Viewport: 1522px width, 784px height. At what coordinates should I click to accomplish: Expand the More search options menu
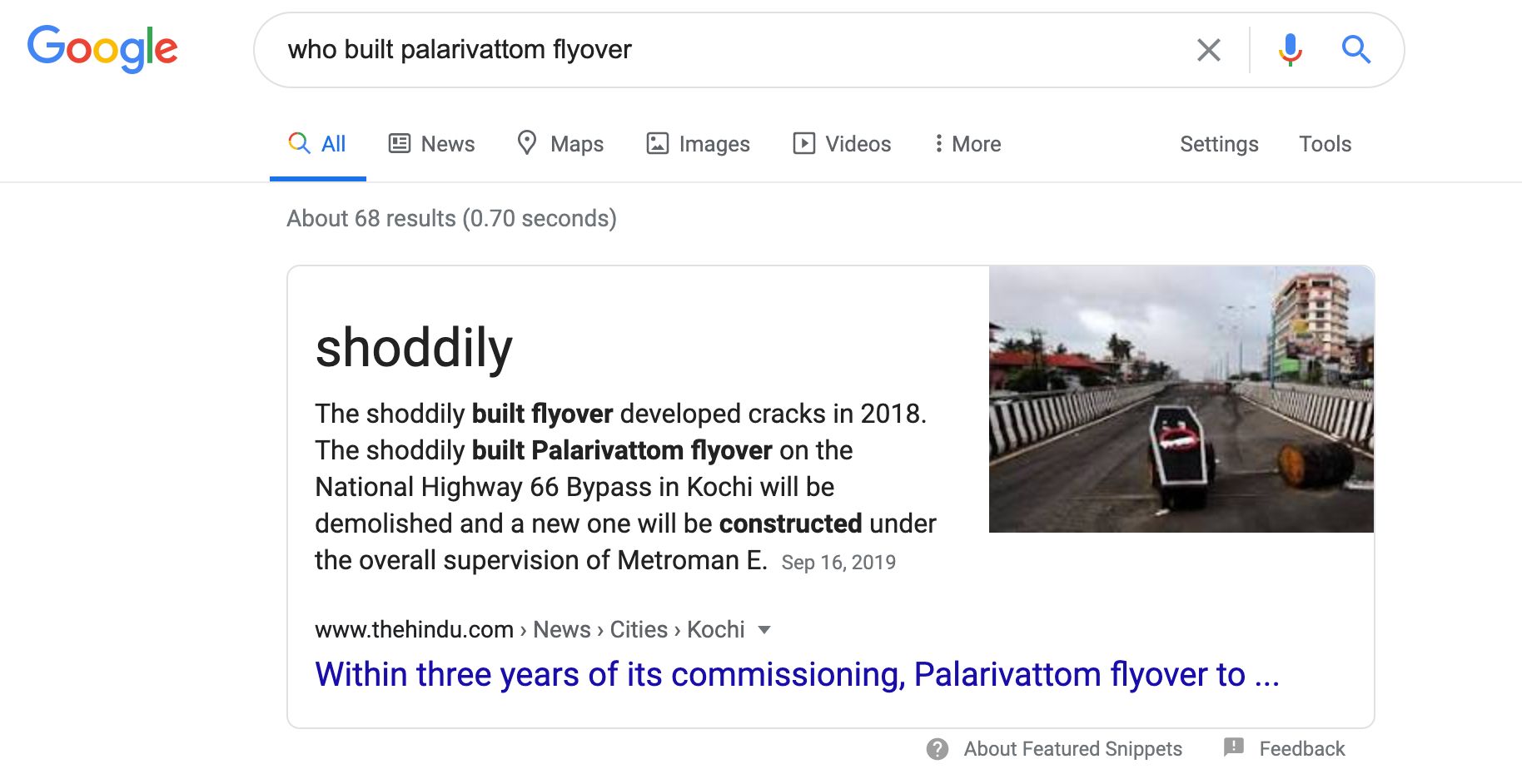coord(967,143)
